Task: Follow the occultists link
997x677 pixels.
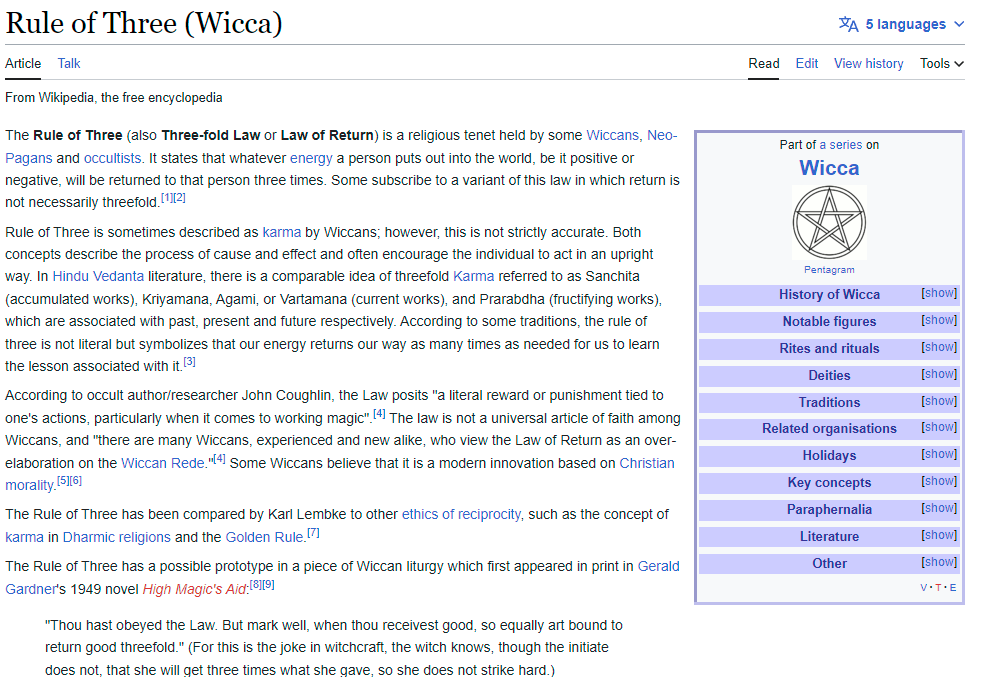Action: 113,158
